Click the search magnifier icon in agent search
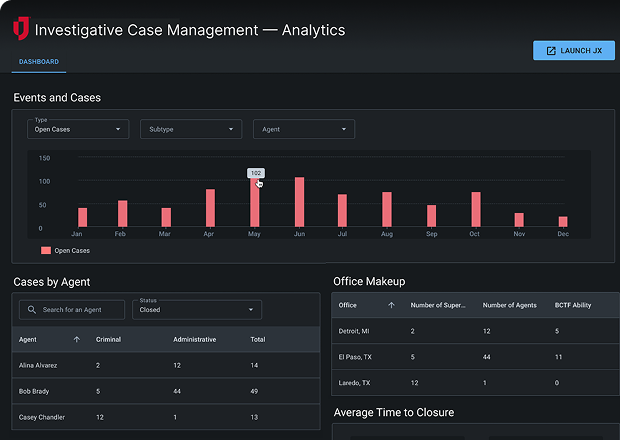Screen dimensions: 620x440 coord(33,310)
